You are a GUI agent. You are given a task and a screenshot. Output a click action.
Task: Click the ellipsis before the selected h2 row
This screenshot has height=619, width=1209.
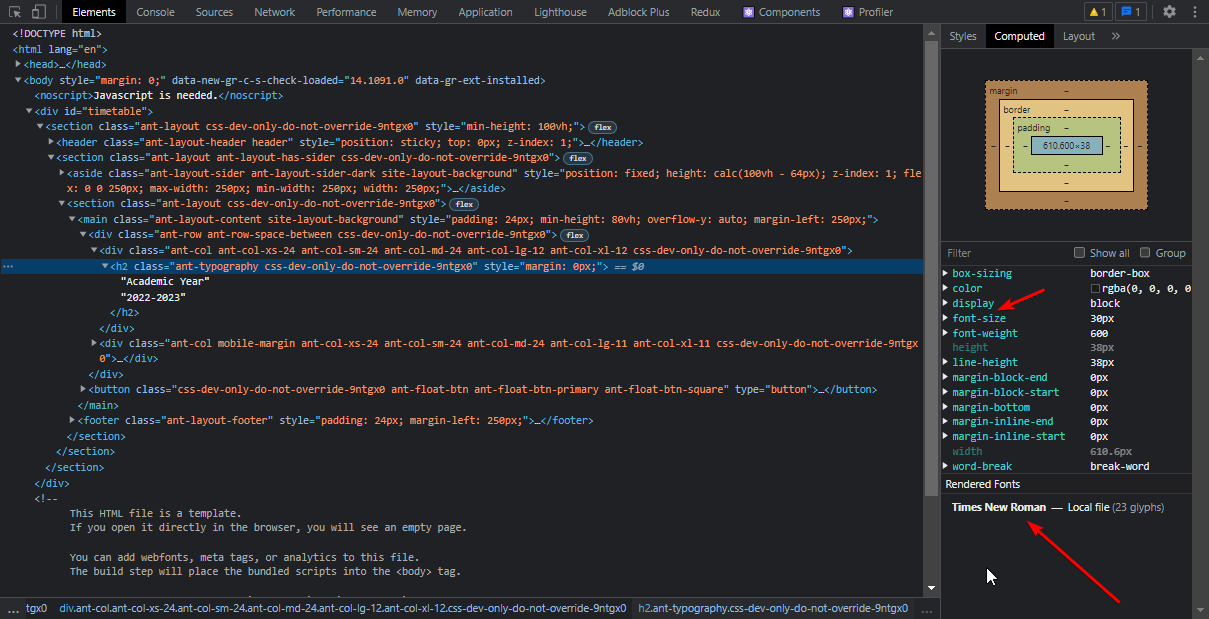[x=8, y=267]
